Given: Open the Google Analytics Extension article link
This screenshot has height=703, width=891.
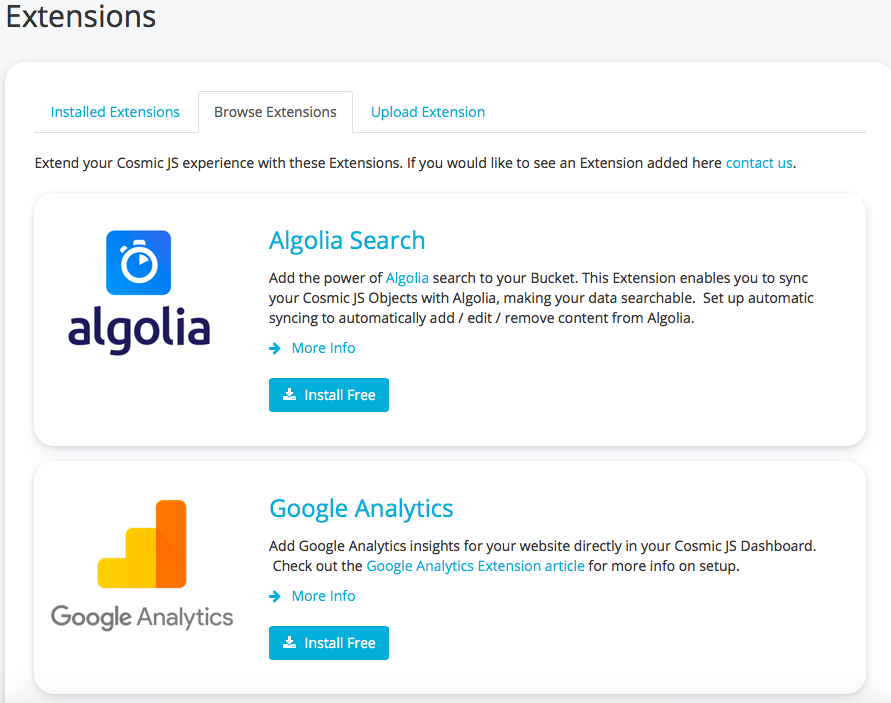Looking at the screenshot, I should (475, 566).
